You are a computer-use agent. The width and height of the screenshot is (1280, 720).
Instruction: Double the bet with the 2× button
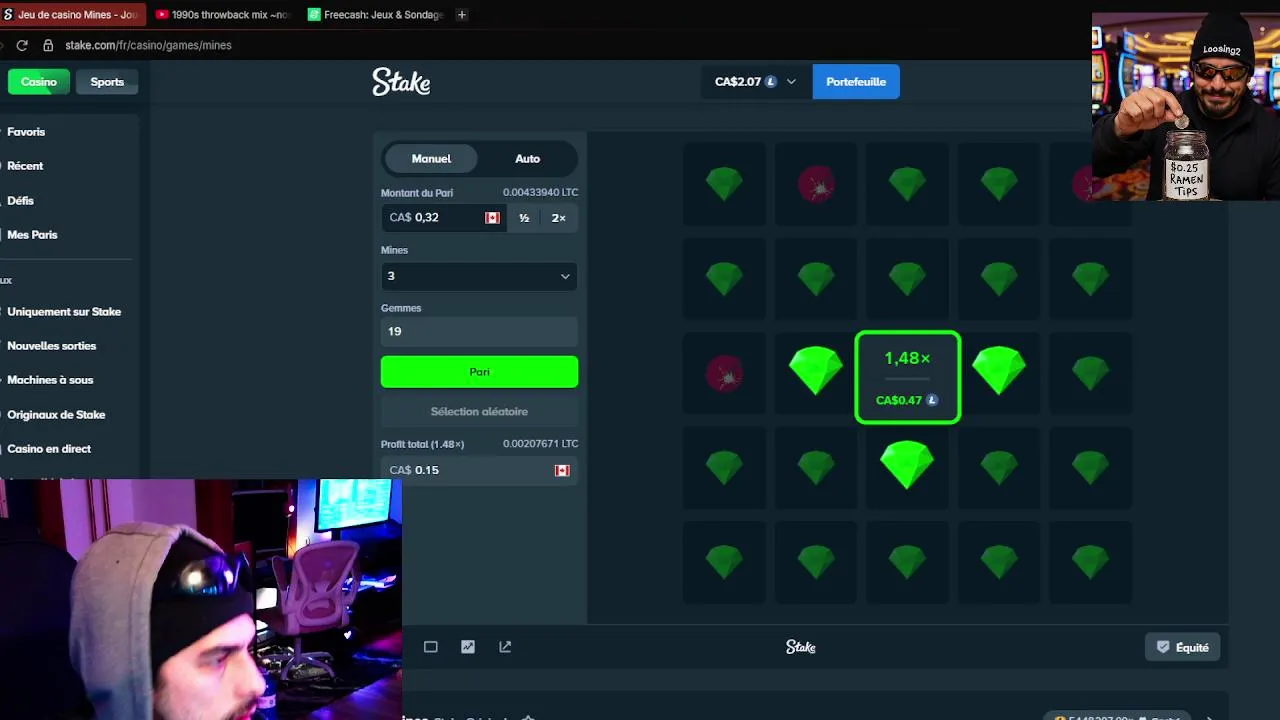pyautogui.click(x=558, y=218)
